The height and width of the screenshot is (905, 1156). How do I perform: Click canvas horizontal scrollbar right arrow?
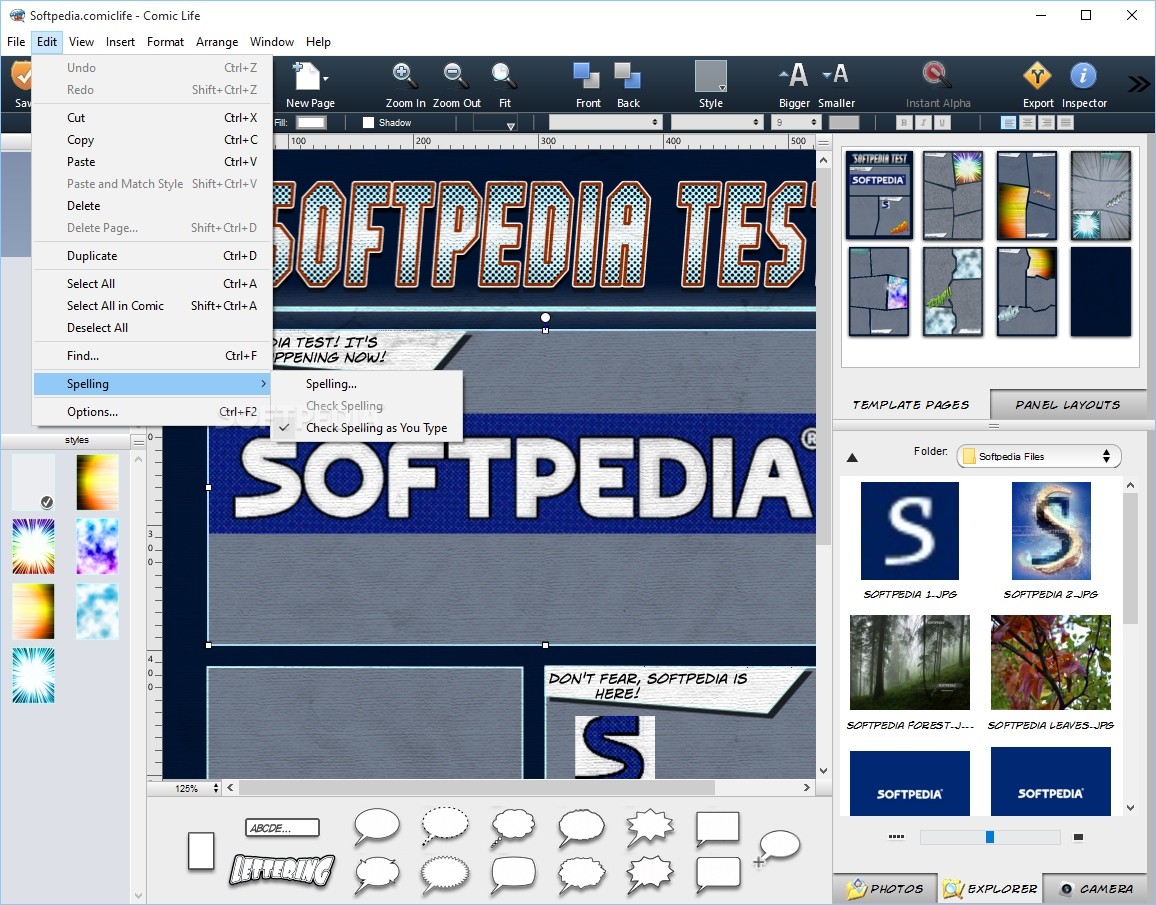coord(806,788)
